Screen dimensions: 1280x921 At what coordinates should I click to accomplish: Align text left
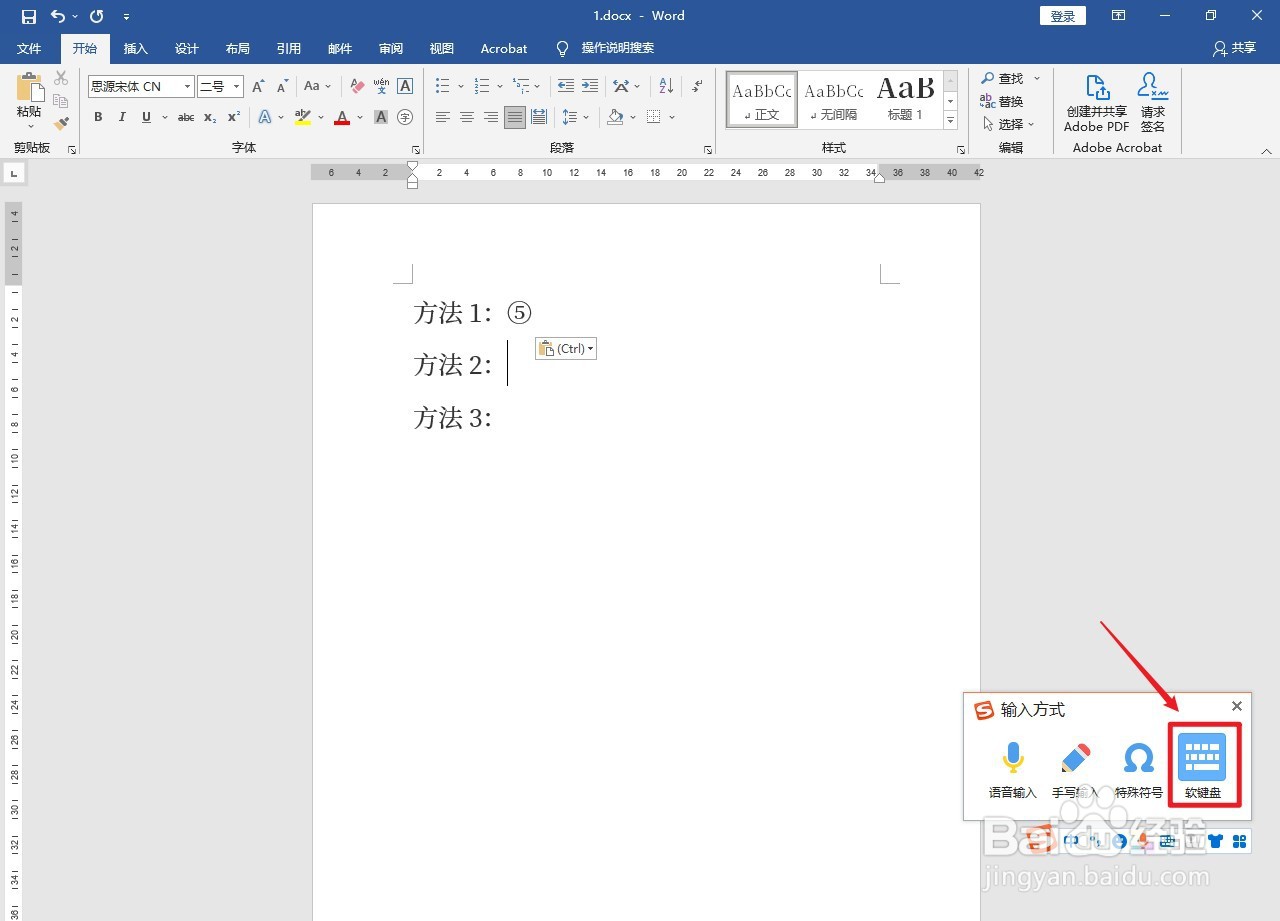(x=443, y=117)
